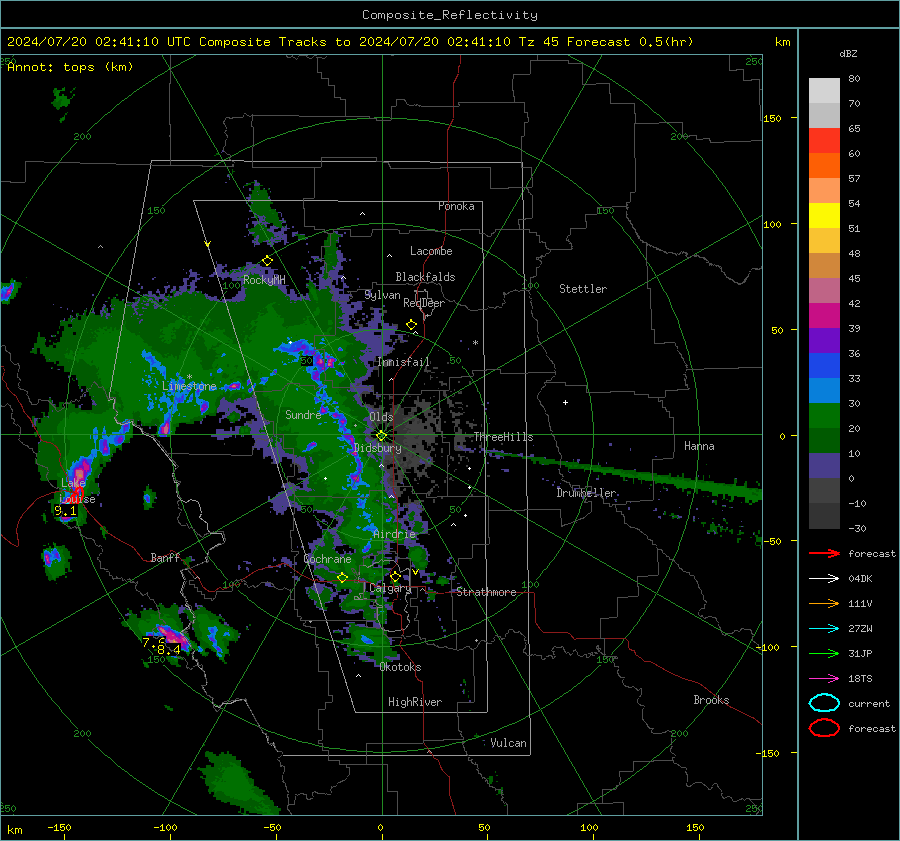This screenshot has height=841, width=900.
Task: Click the green 31JP arrow icon
Action: [x=824, y=653]
